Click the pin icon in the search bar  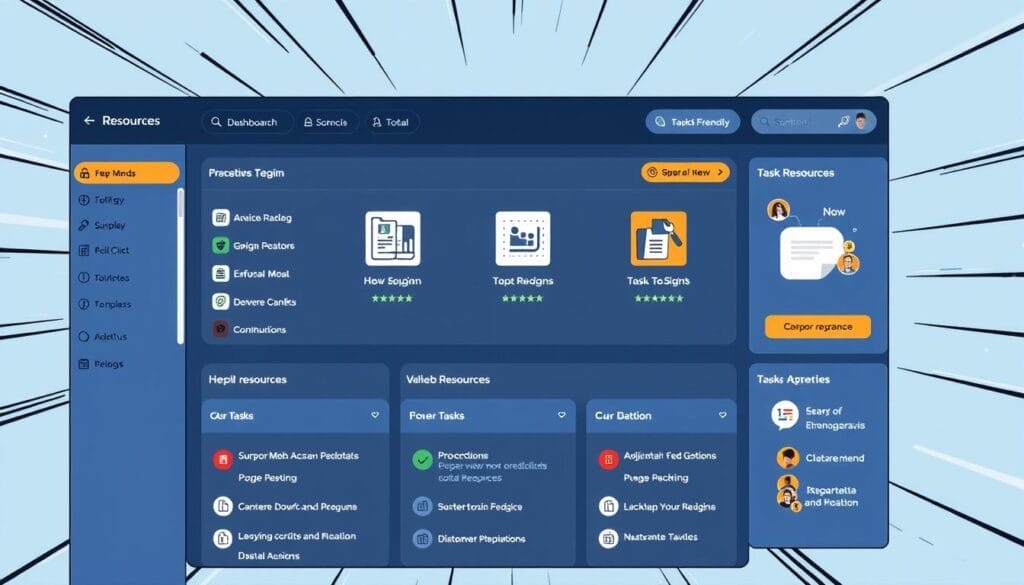tap(843, 121)
